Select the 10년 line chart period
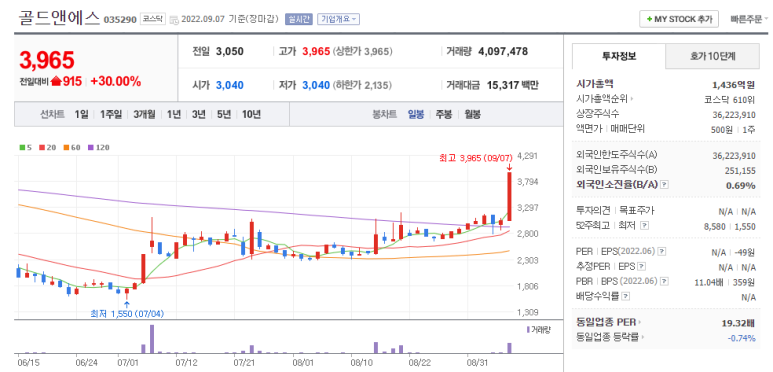Image resolution: width=773 pixels, height=372 pixels. (251, 115)
